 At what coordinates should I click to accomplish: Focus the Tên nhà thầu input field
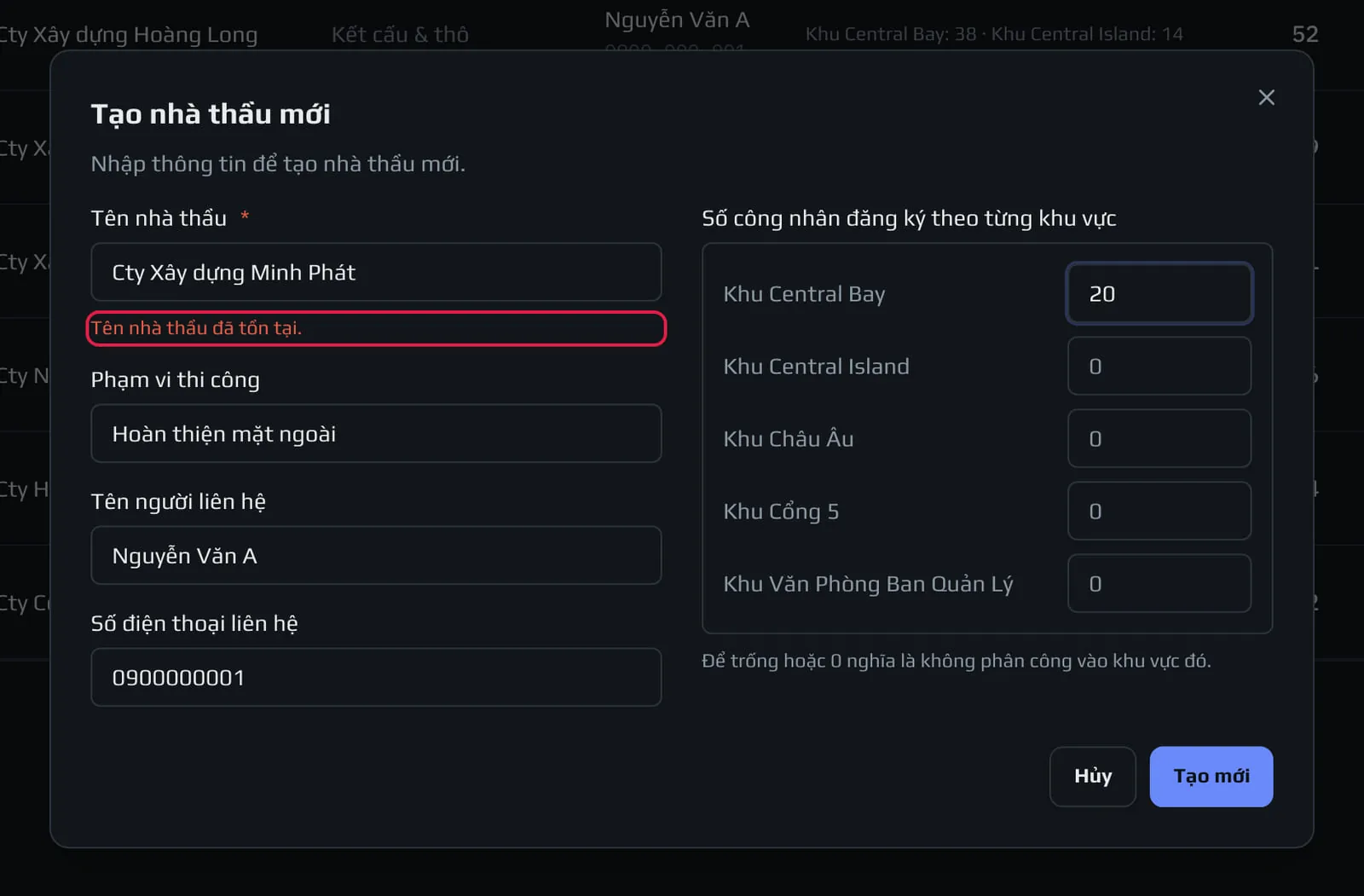(376, 272)
